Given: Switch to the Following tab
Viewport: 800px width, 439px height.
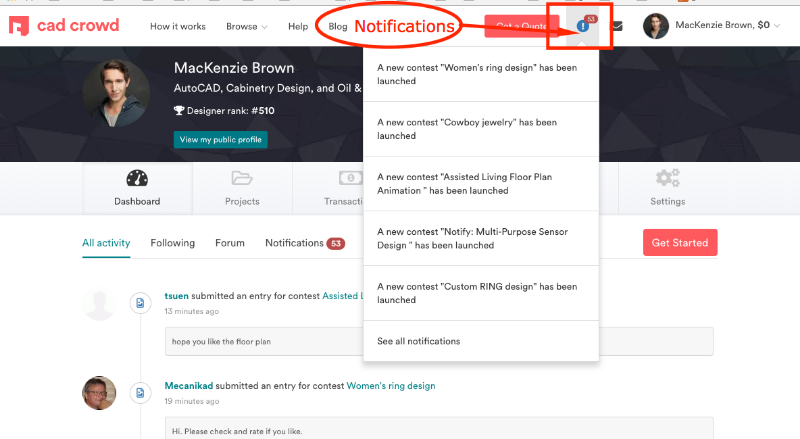Looking at the screenshot, I should coord(172,243).
